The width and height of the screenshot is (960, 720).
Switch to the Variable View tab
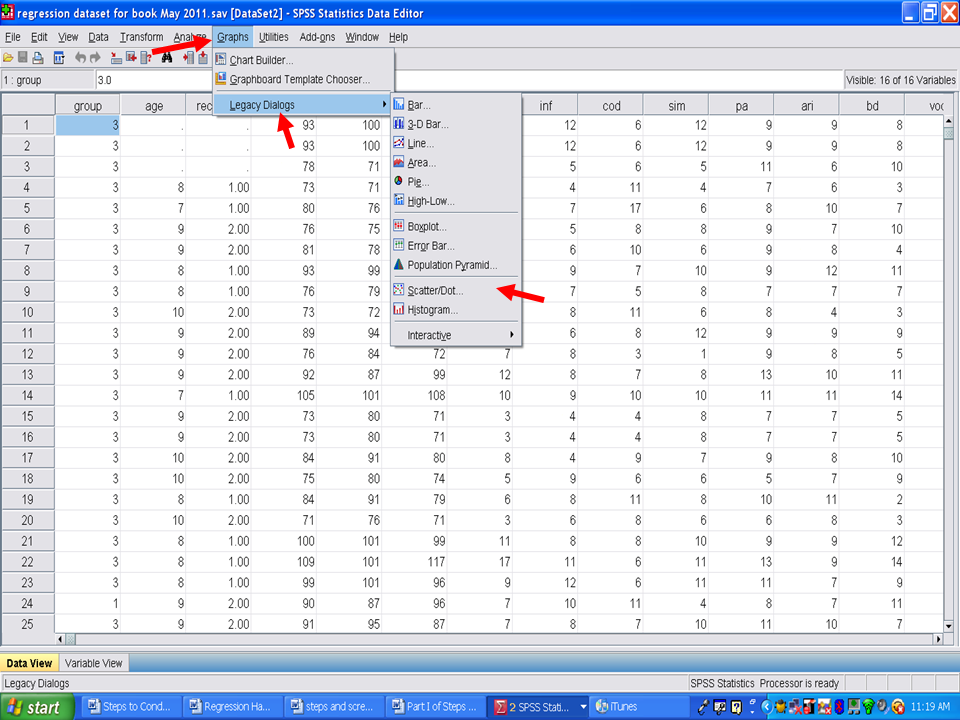coord(94,663)
